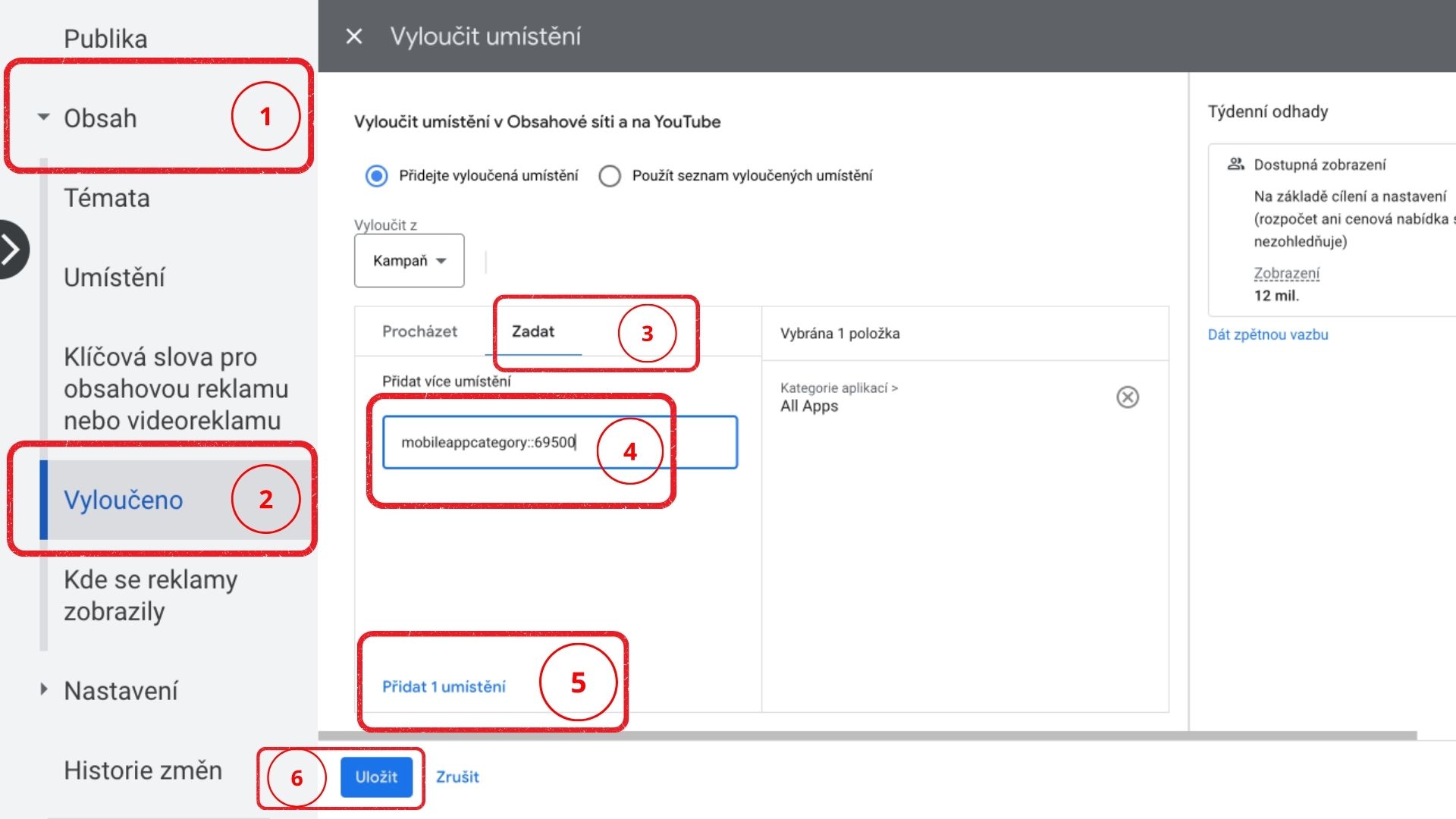Collapse the Obsah section arrow
Image resolution: width=1456 pixels, height=819 pixels.
[x=43, y=118]
